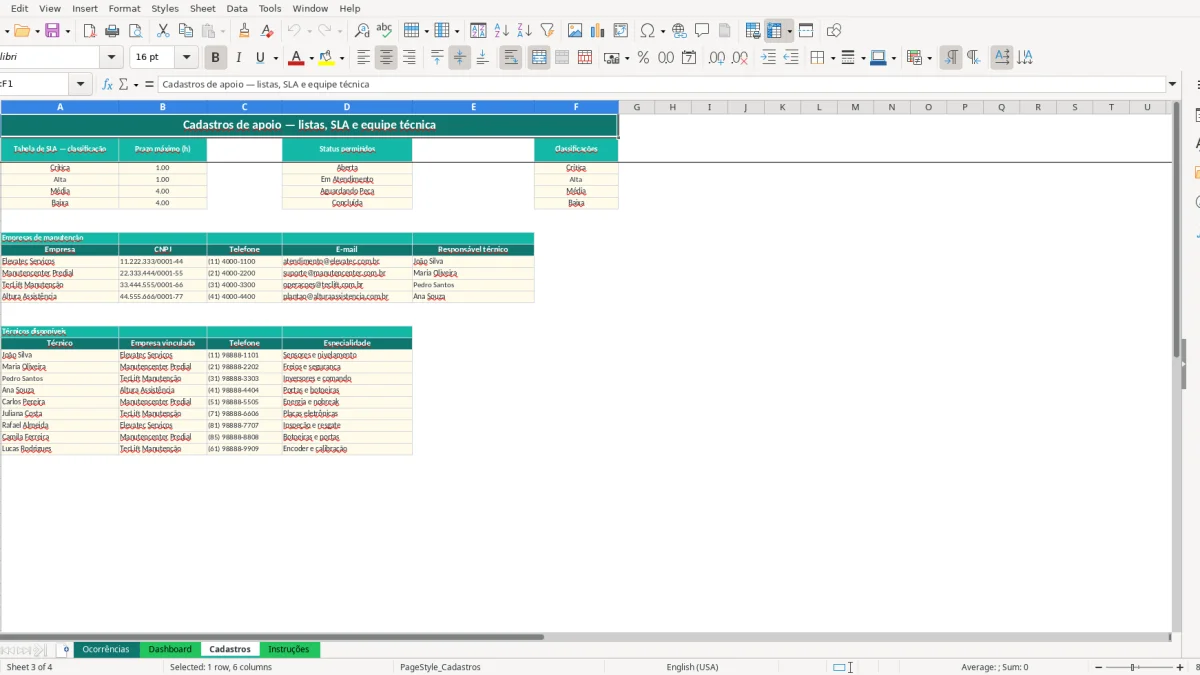Click PageStyle_Cadastros in status bar

(x=440, y=667)
